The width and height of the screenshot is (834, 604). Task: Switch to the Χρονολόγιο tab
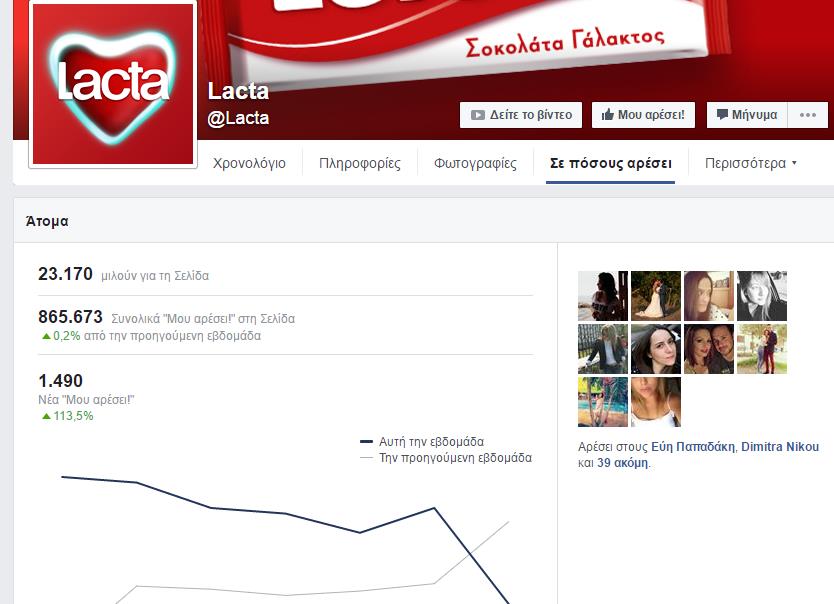pyautogui.click(x=249, y=163)
